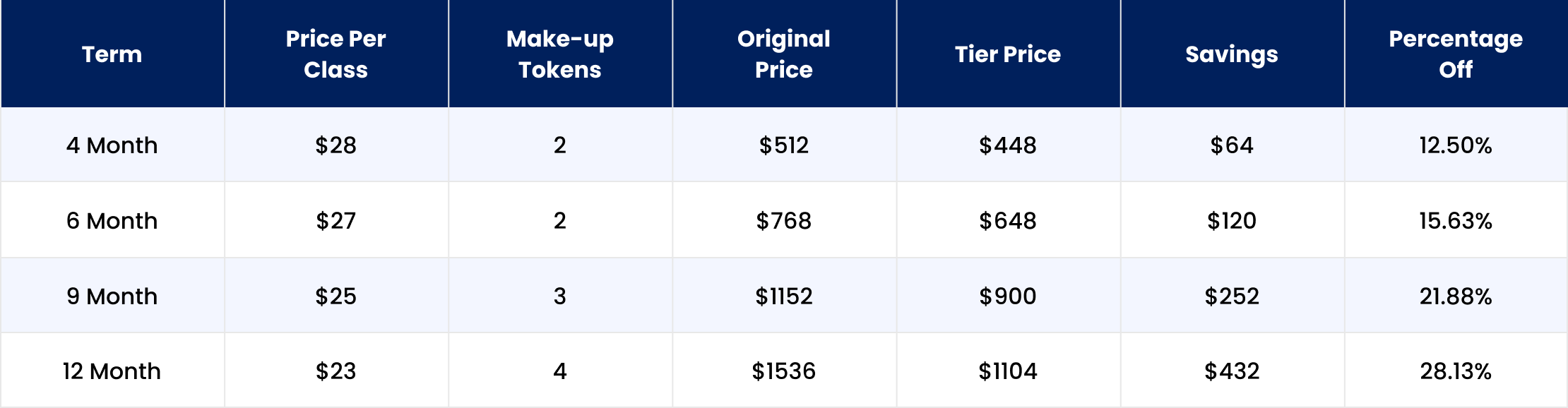Click the $432 savings cell

pyautogui.click(x=1232, y=371)
